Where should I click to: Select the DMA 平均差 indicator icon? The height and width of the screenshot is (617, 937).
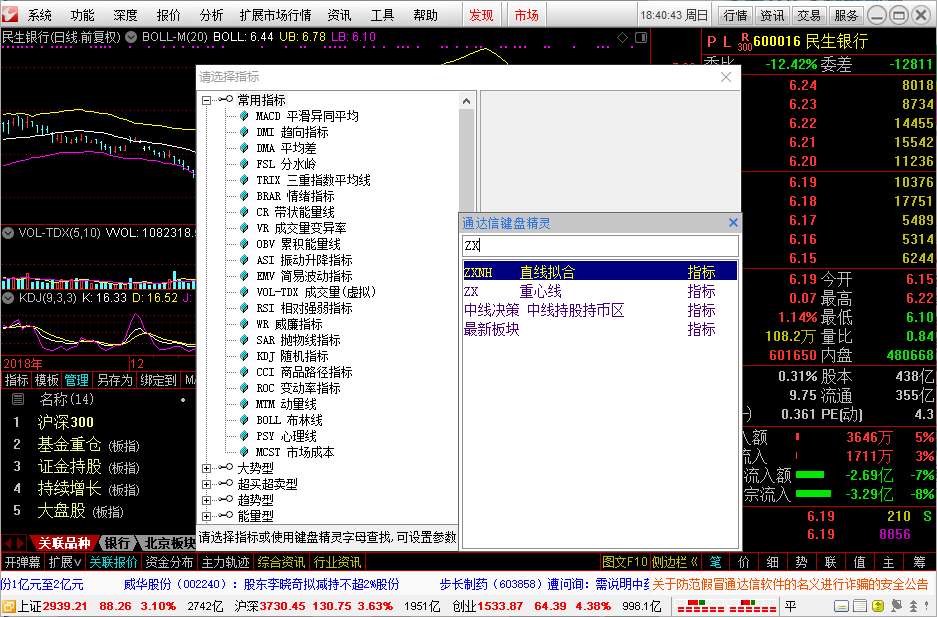[244, 148]
